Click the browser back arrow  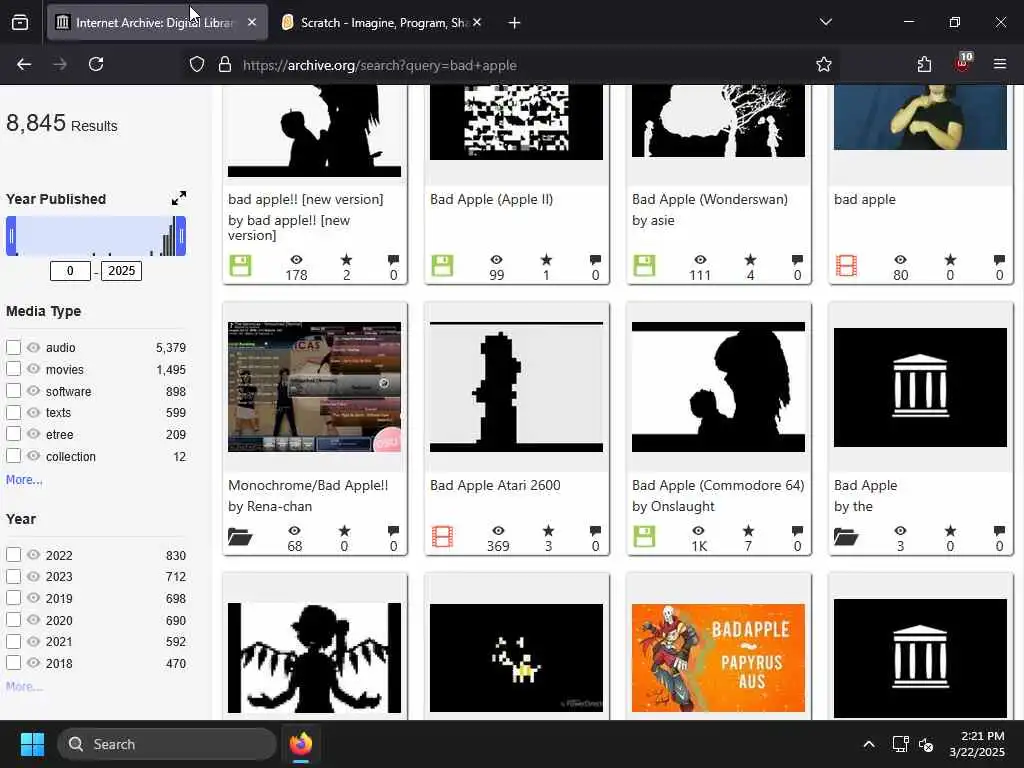[x=24, y=64]
